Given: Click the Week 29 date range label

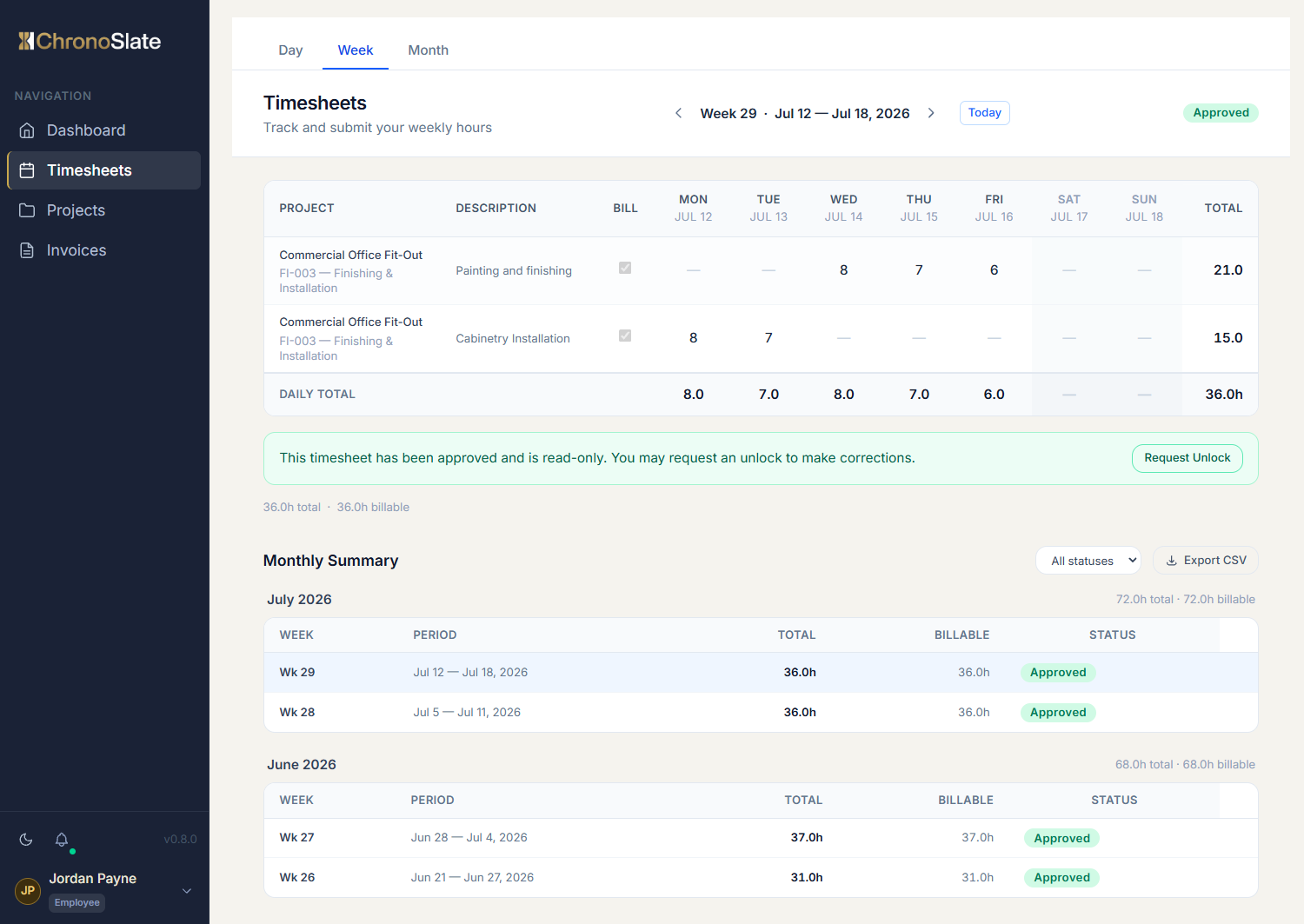Looking at the screenshot, I should click(x=804, y=114).
